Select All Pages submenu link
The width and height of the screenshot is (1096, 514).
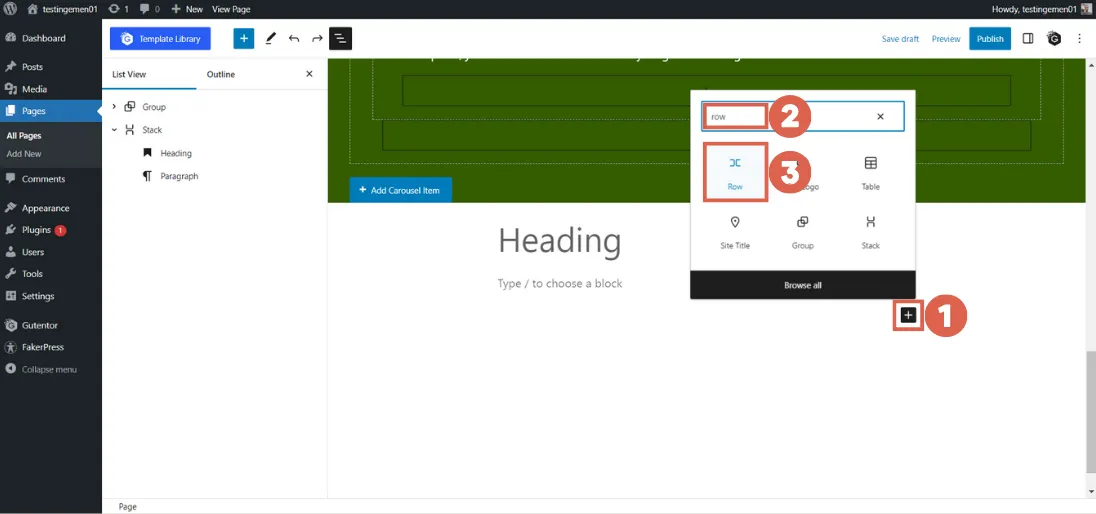(24, 136)
